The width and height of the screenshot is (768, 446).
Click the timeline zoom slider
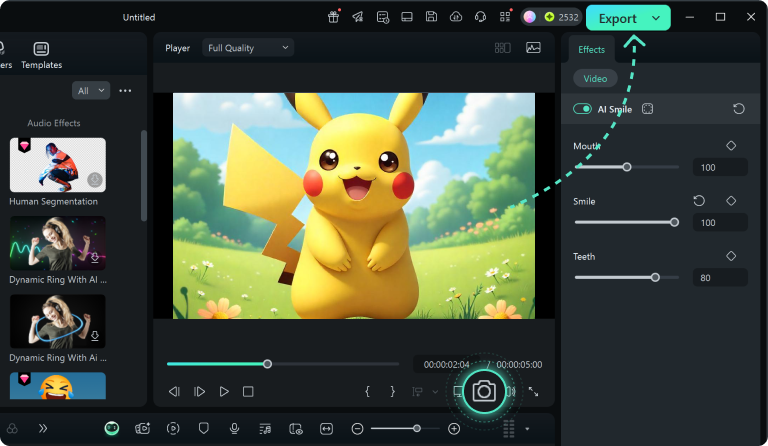[x=406, y=429]
